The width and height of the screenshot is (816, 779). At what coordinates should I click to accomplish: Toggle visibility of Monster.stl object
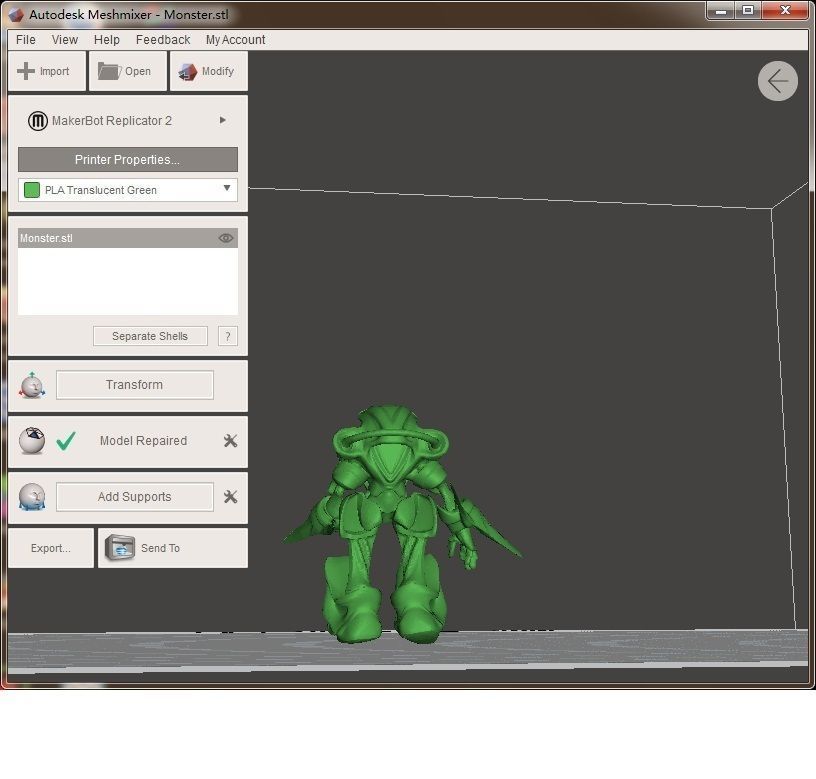tap(226, 238)
